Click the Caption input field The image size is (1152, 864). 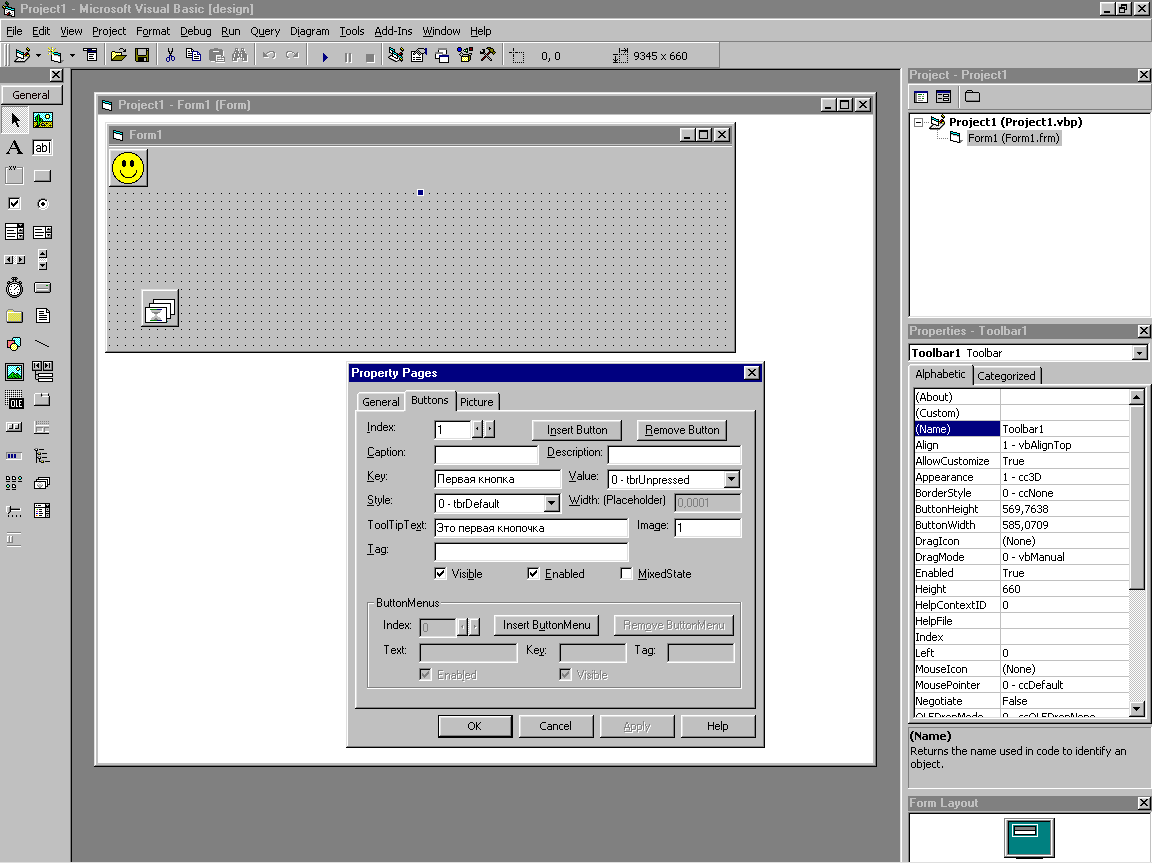[486, 455]
